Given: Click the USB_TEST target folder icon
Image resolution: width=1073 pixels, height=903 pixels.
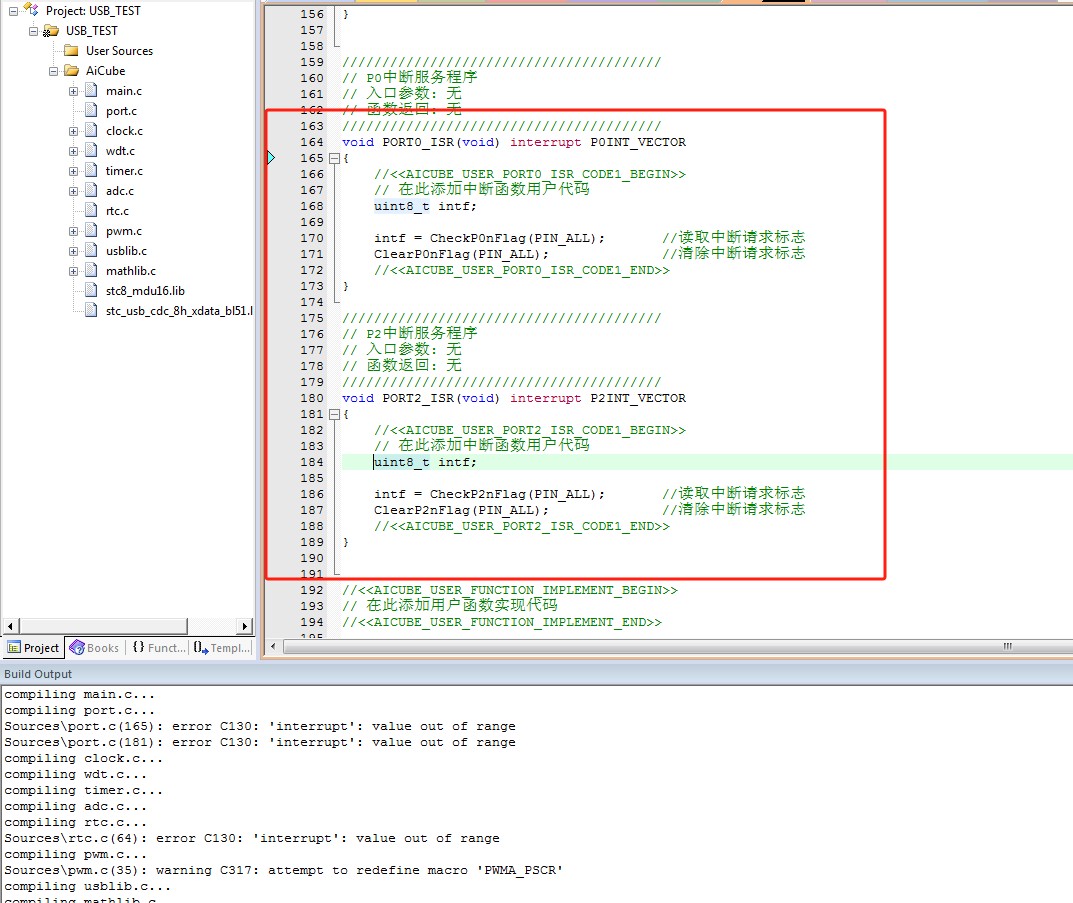Looking at the screenshot, I should (x=51, y=31).
